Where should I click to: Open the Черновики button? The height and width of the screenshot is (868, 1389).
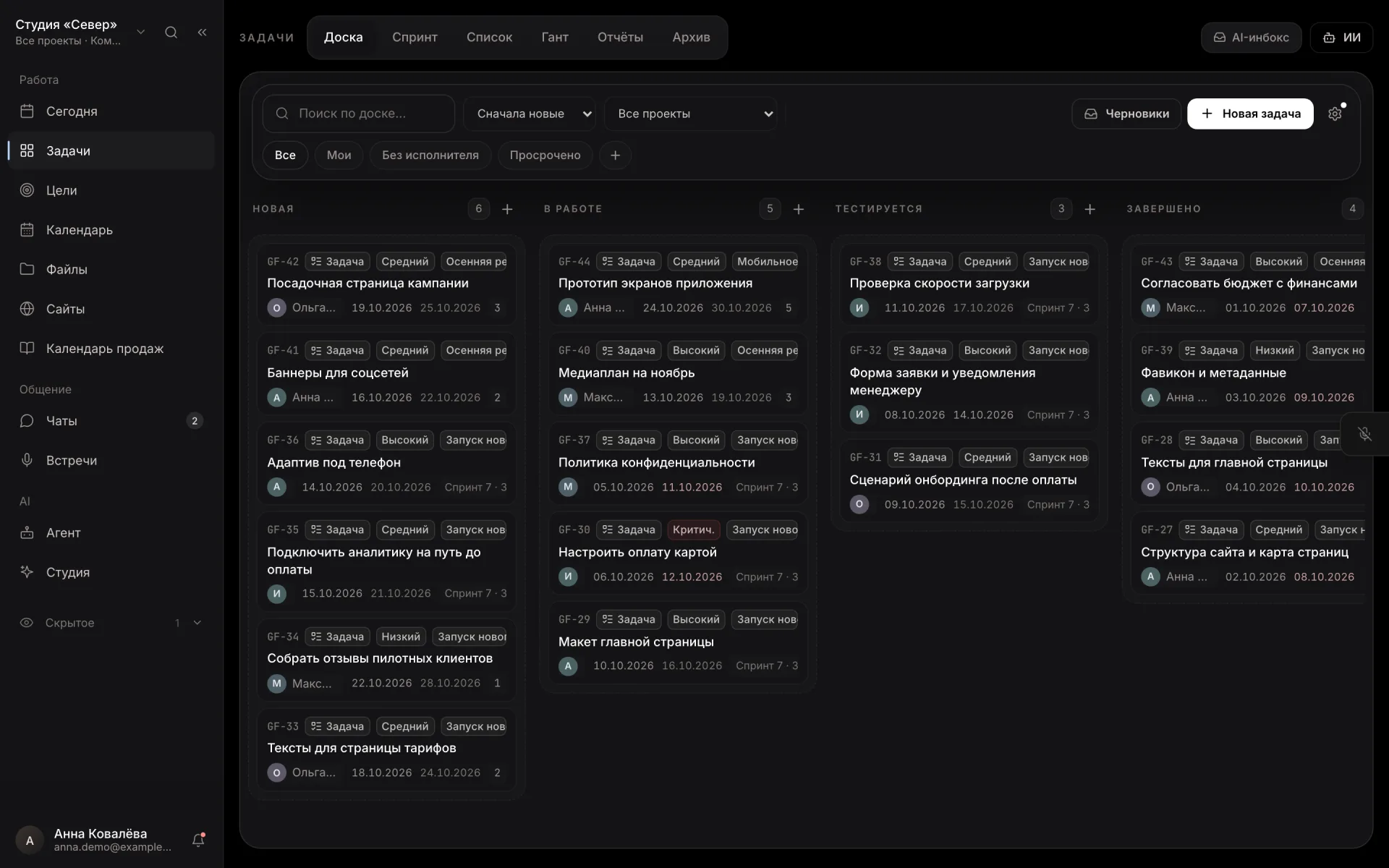[1126, 114]
